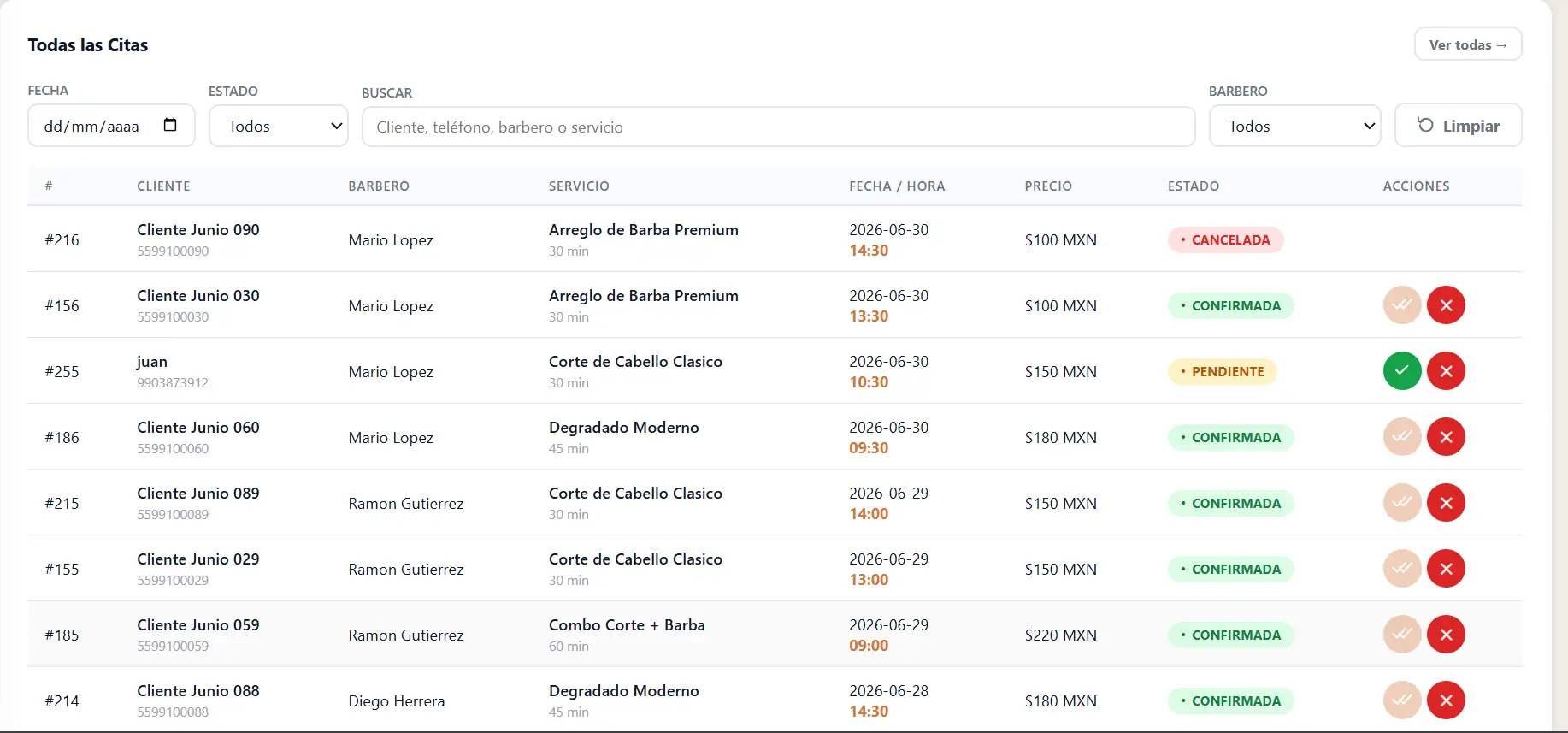Image resolution: width=1568 pixels, height=733 pixels.
Task: Open the Estado filter dropdown
Action: (x=279, y=126)
